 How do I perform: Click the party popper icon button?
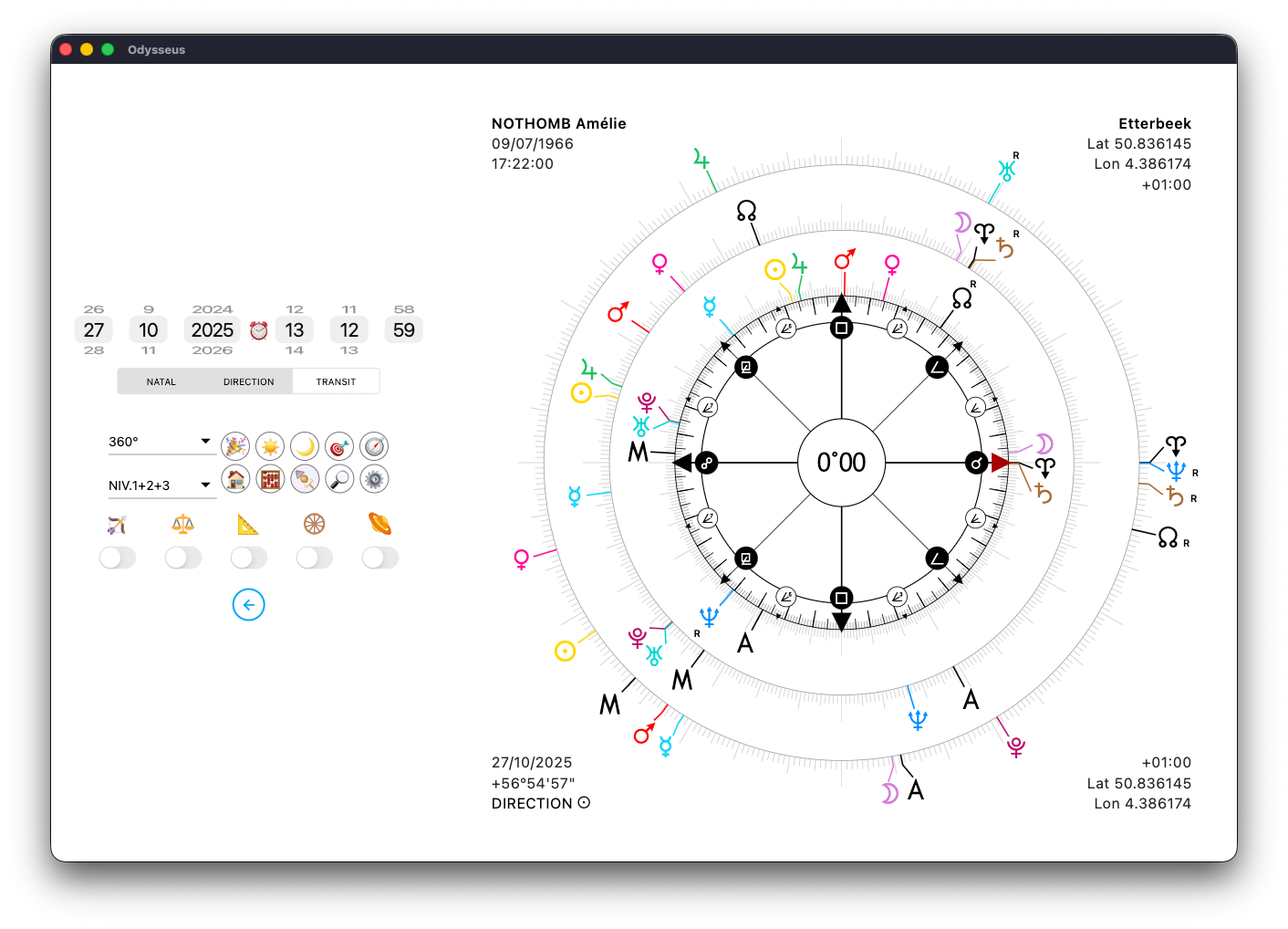coord(235,446)
